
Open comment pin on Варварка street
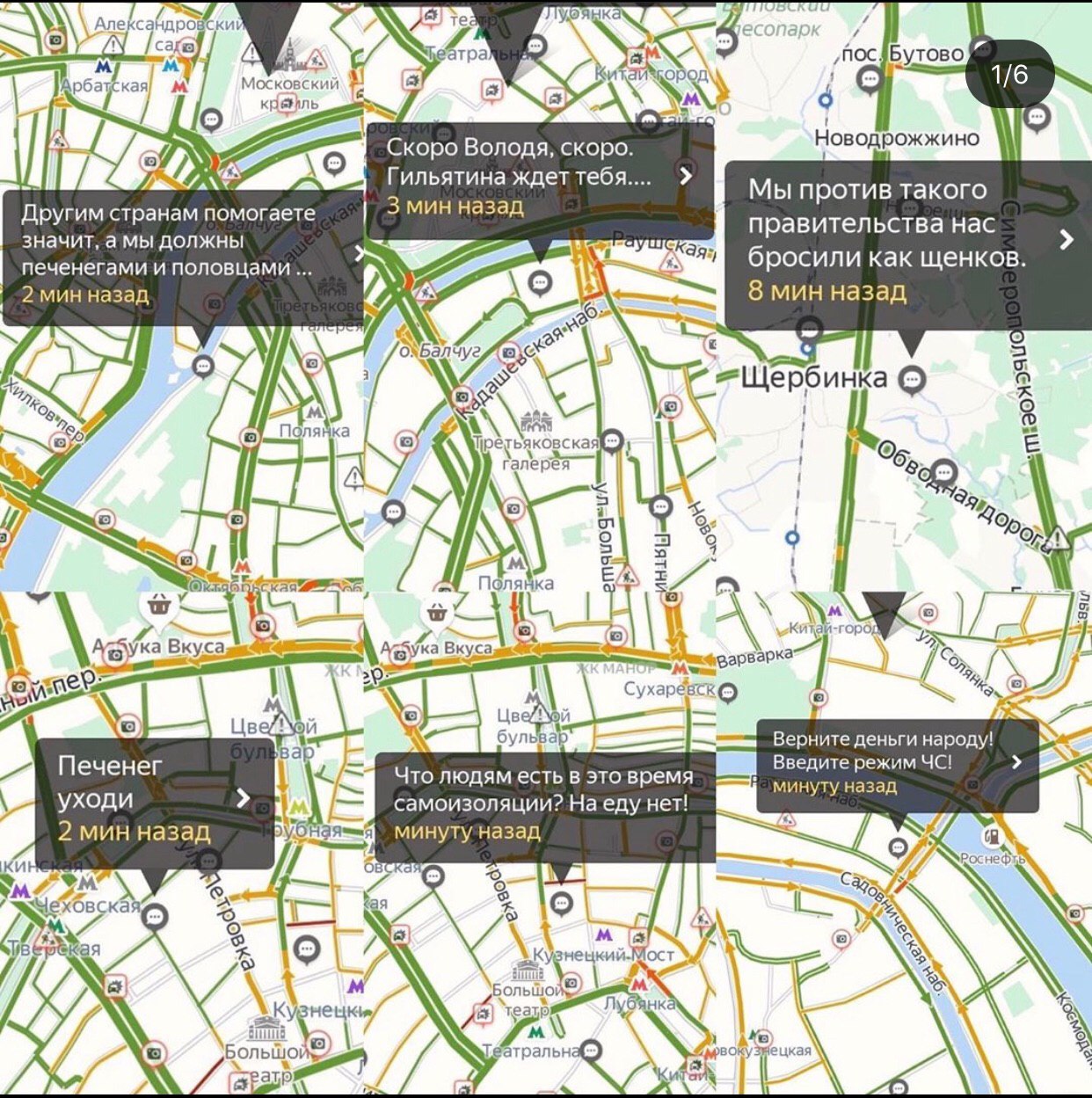click(x=728, y=693)
